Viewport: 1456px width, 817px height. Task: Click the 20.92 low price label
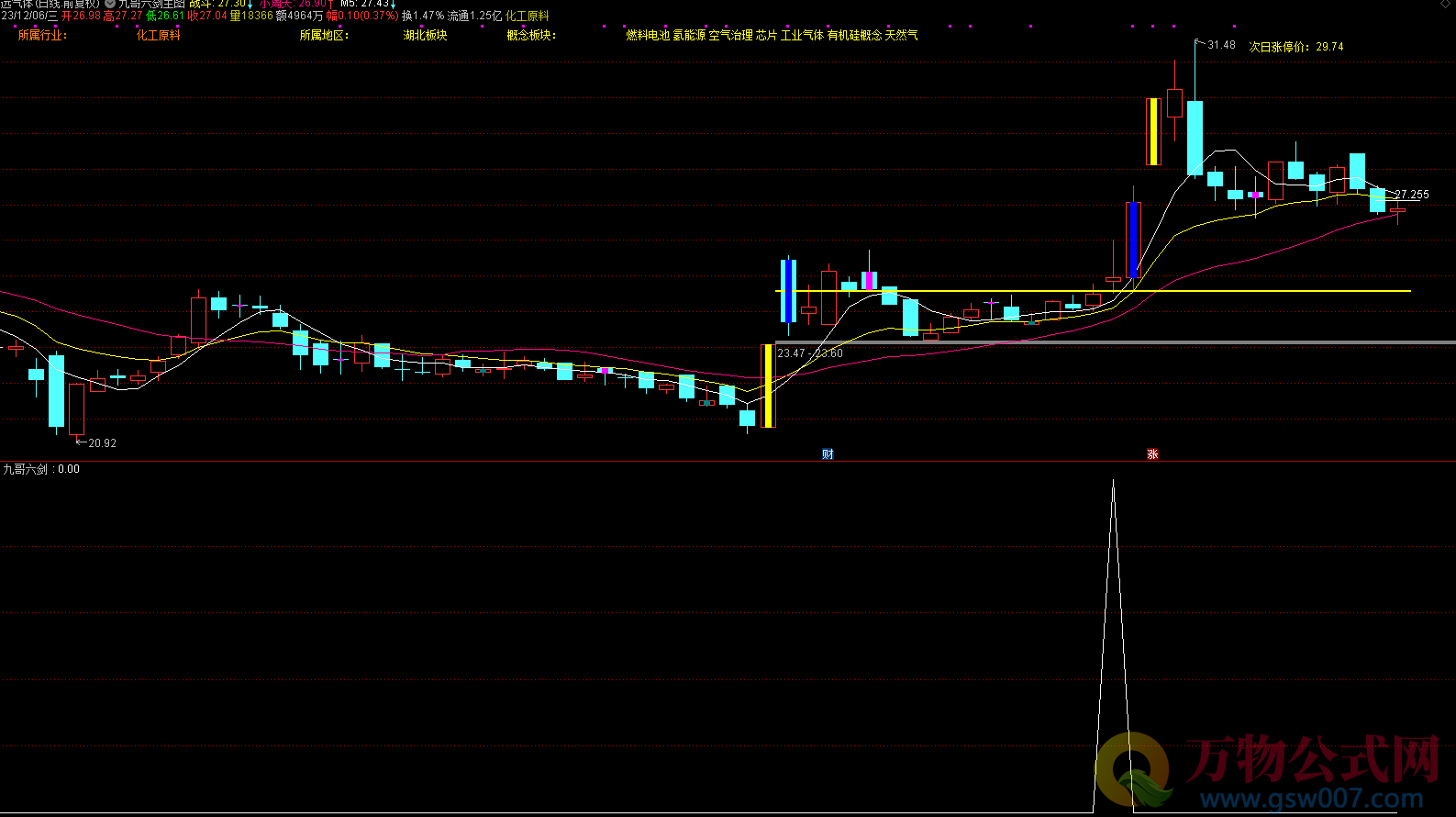click(x=102, y=443)
